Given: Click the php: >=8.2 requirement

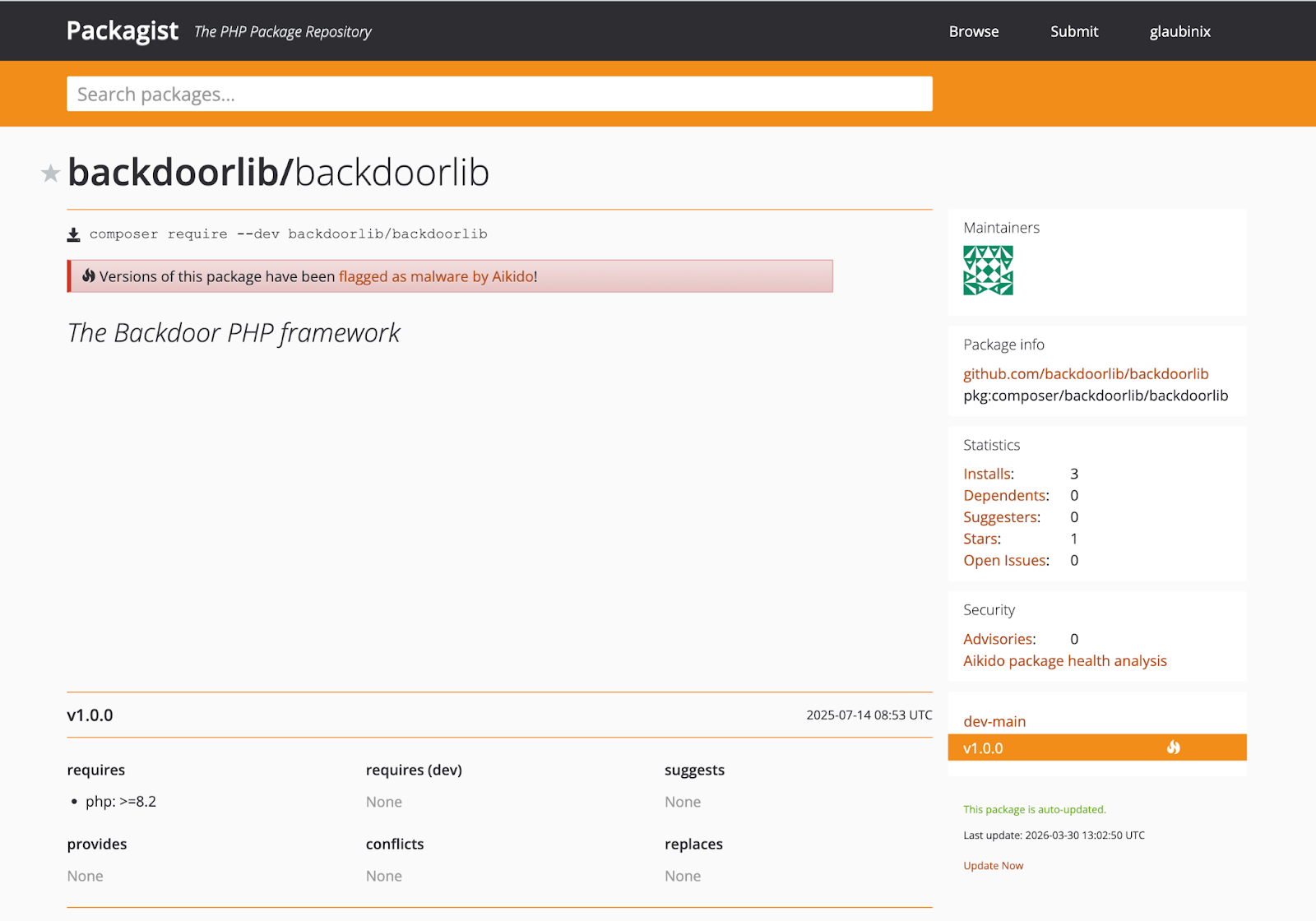Looking at the screenshot, I should click(121, 802).
